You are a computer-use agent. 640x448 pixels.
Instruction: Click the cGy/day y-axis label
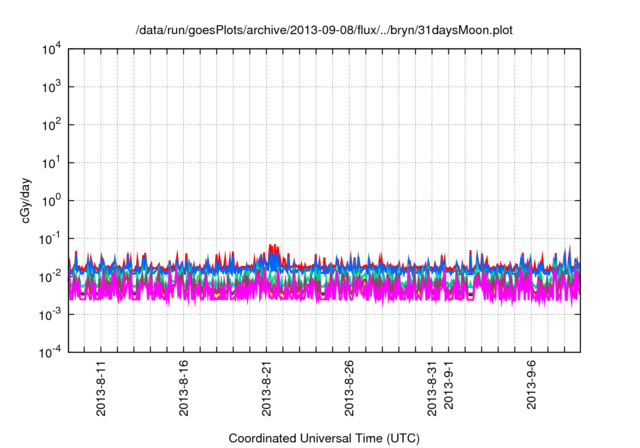coord(30,200)
